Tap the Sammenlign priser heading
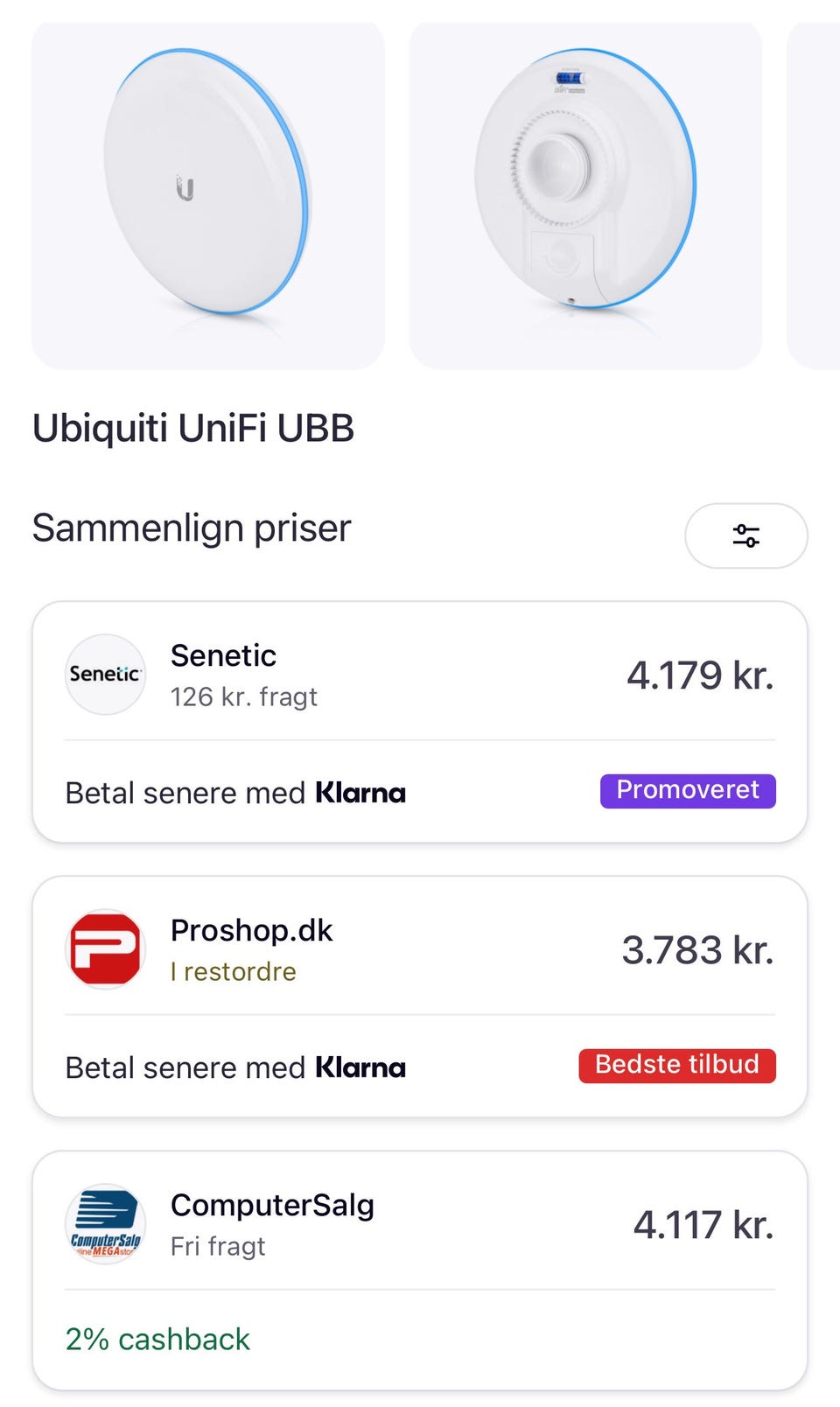Viewport: 840px width, 1407px height. [x=192, y=528]
